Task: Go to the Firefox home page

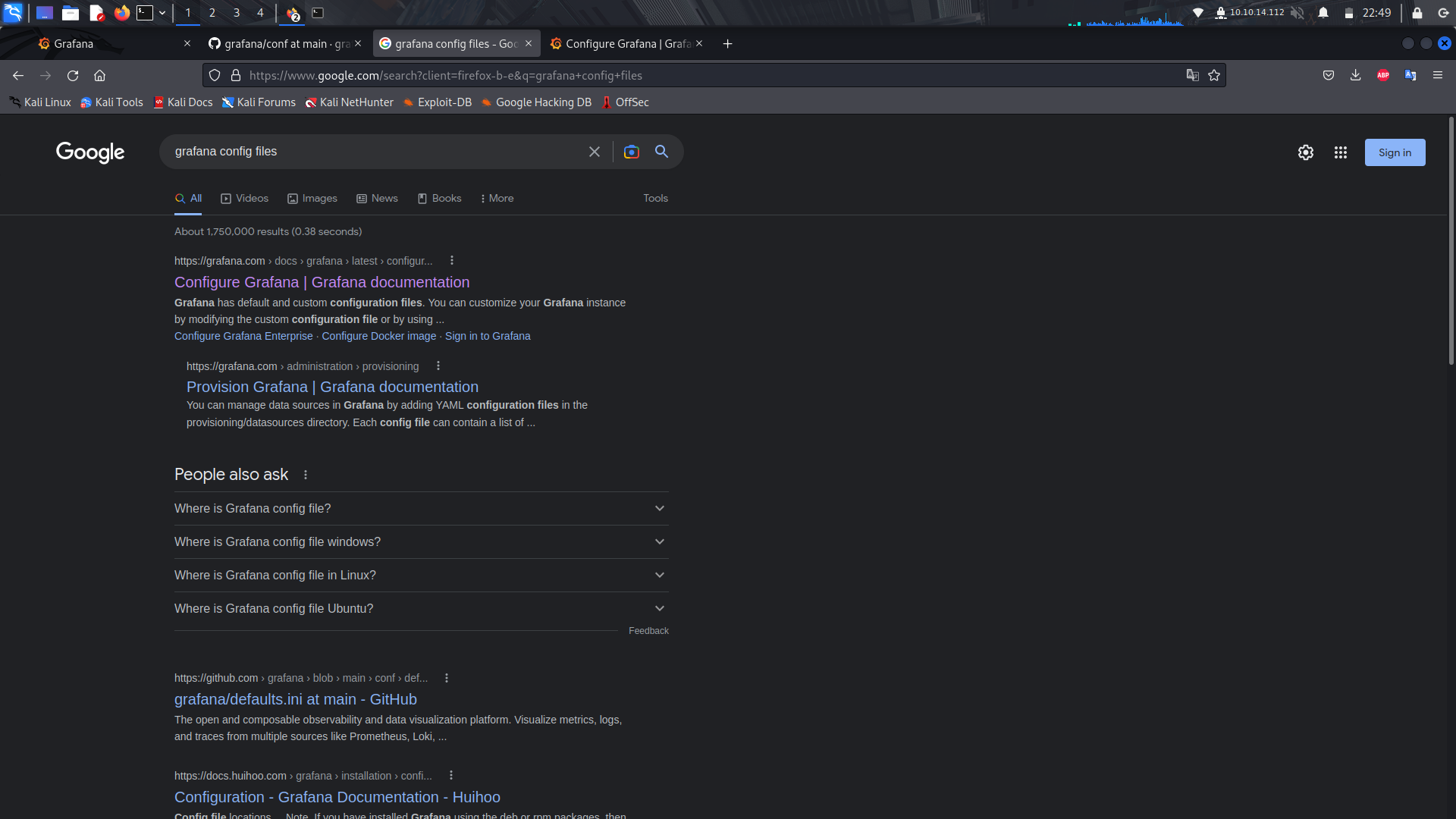Action: click(99, 75)
